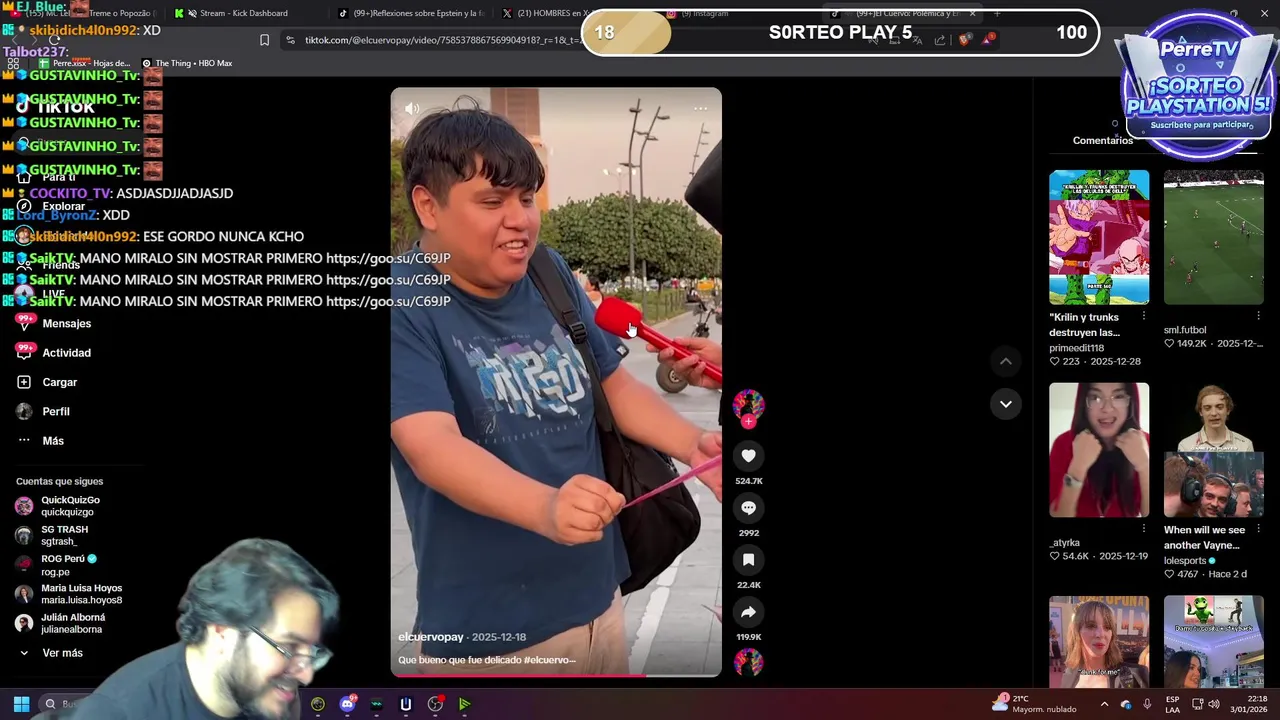Image resolution: width=1280 pixels, height=720 pixels.
Task: Open the weather widget showing 21°C
Action: pos(1034,703)
